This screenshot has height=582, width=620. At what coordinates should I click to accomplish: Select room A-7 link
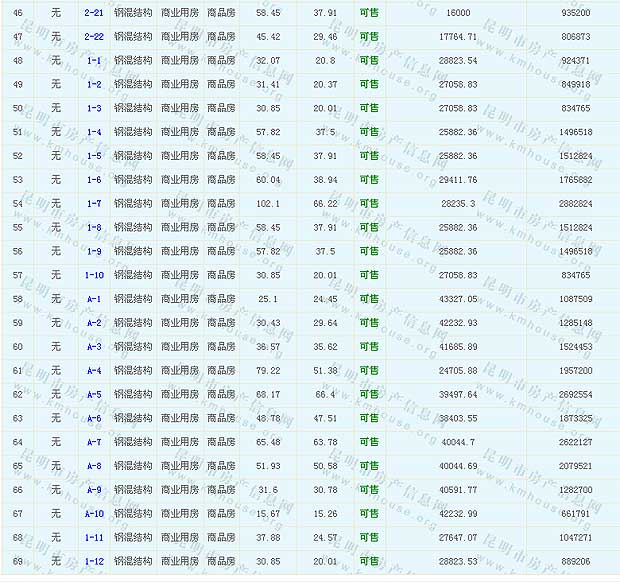(94, 442)
